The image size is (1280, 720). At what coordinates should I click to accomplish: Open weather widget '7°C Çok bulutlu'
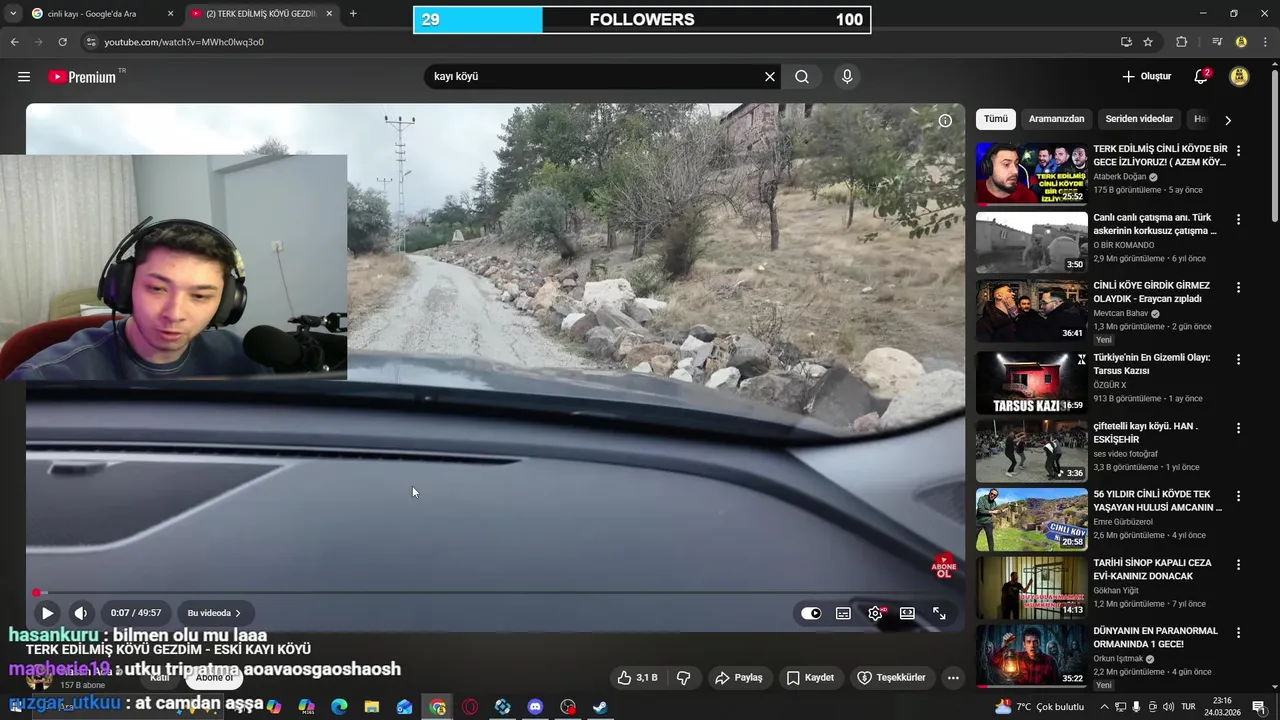pyautogui.click(x=1040, y=707)
